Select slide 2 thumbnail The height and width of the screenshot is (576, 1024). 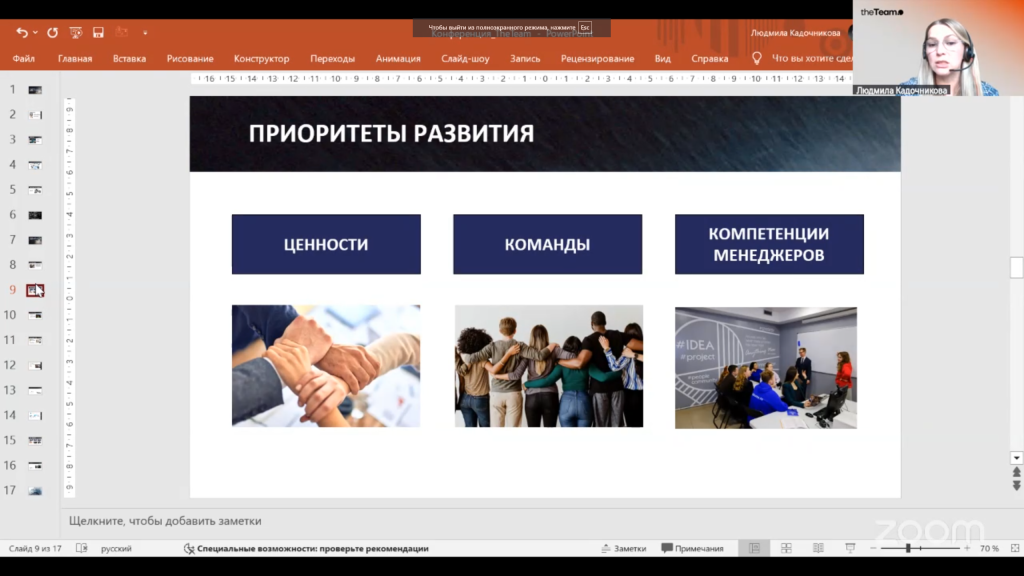click(35, 115)
